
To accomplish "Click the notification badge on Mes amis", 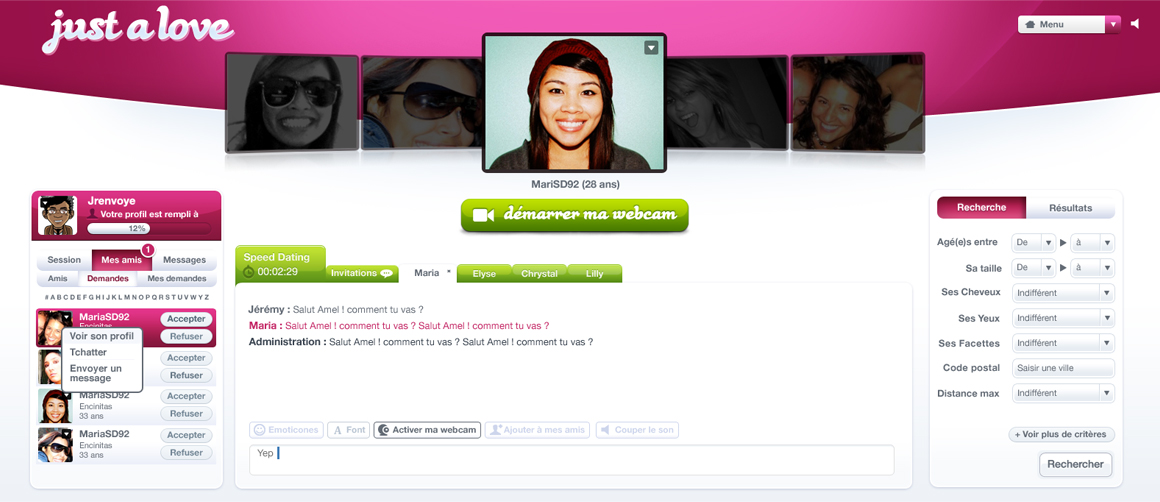I will [x=147, y=250].
